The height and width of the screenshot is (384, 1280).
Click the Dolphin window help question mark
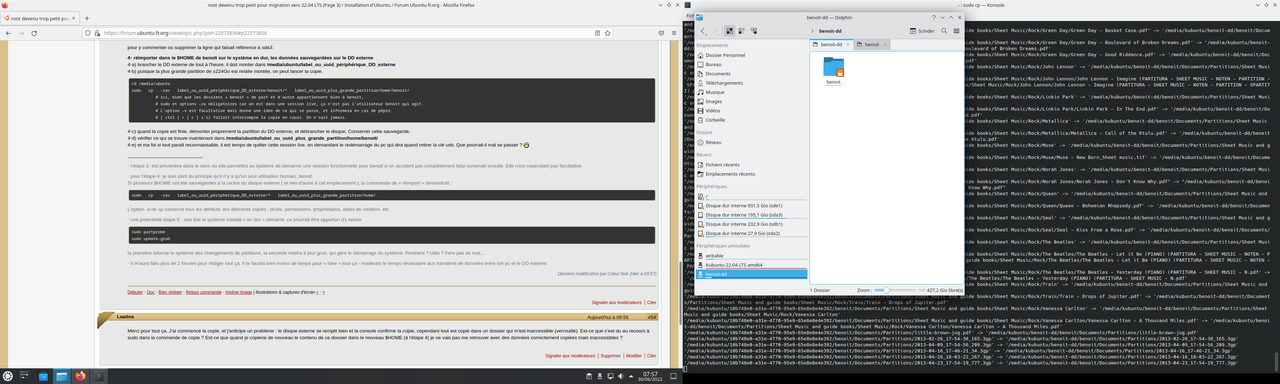pos(934,17)
